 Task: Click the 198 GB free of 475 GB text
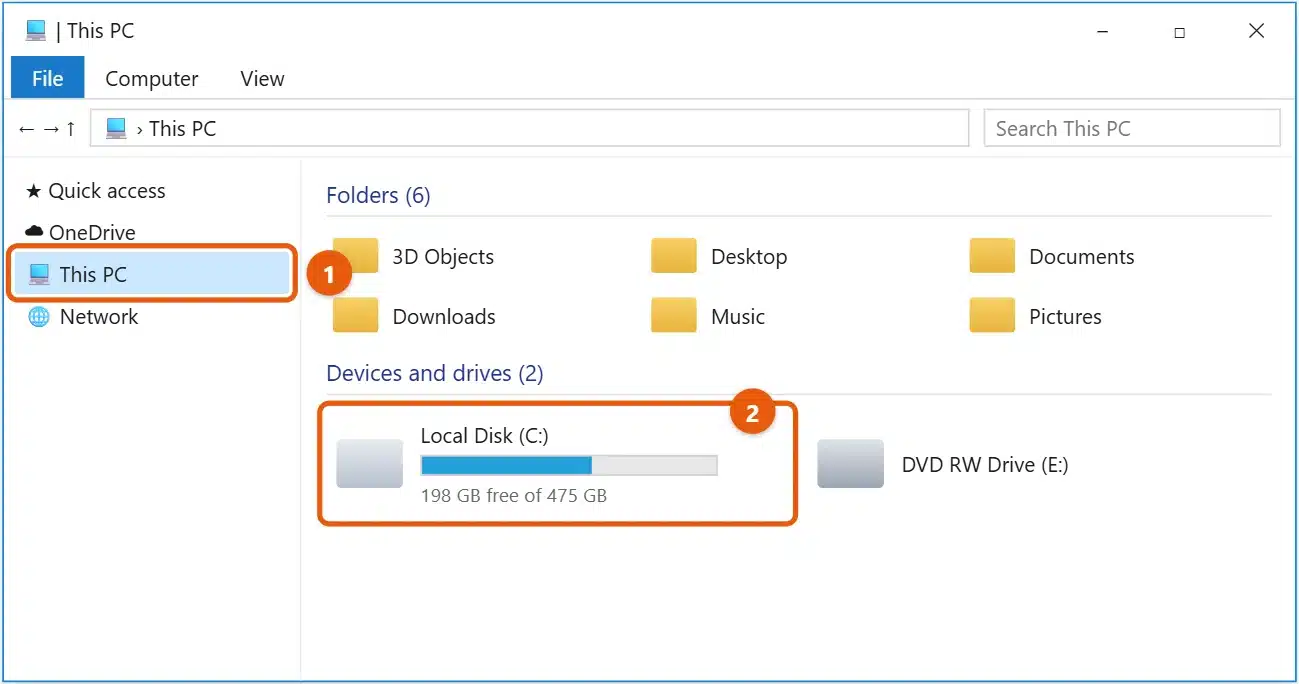514,495
